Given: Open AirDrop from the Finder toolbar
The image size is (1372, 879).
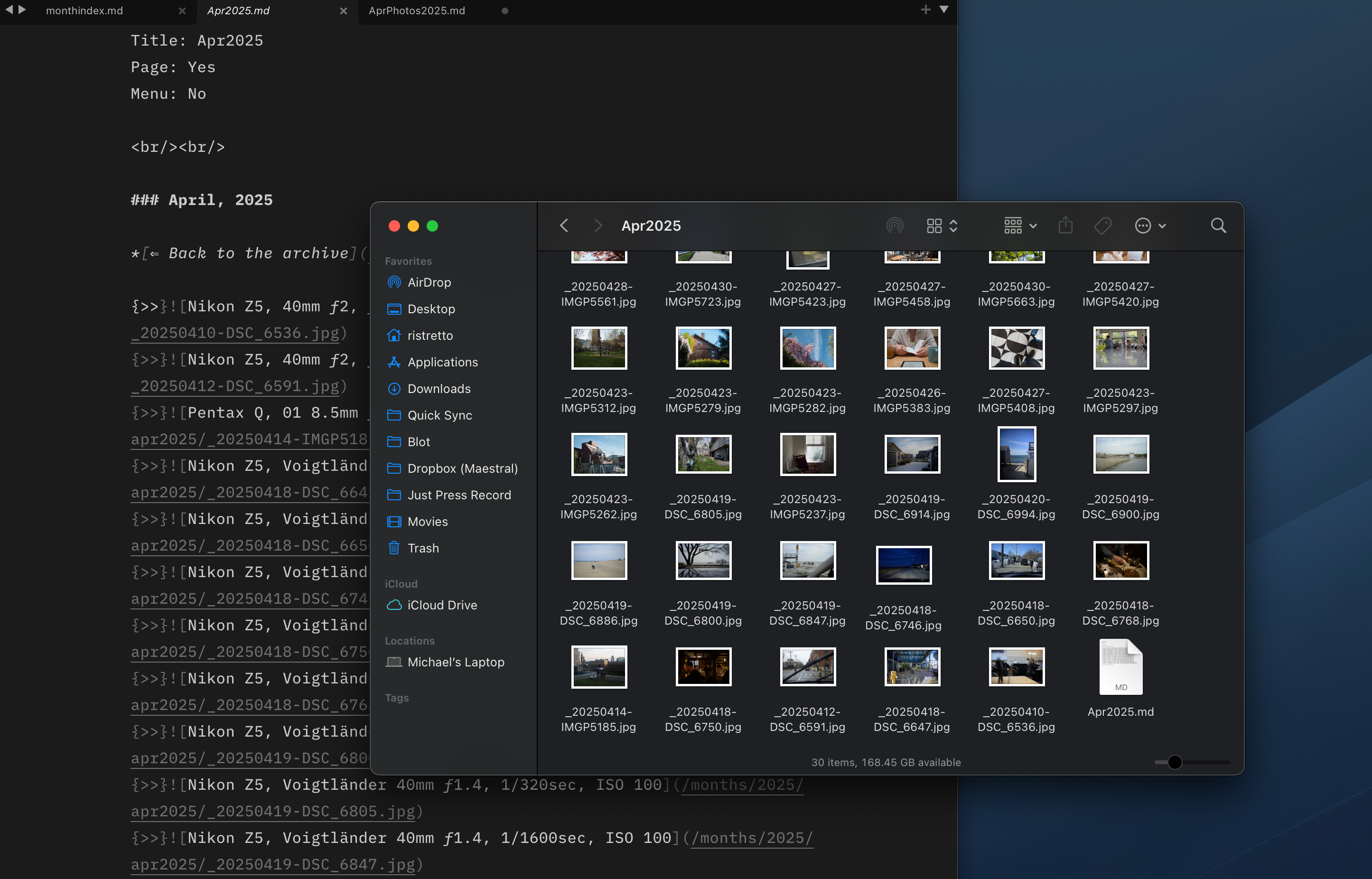Looking at the screenshot, I should pos(894,225).
